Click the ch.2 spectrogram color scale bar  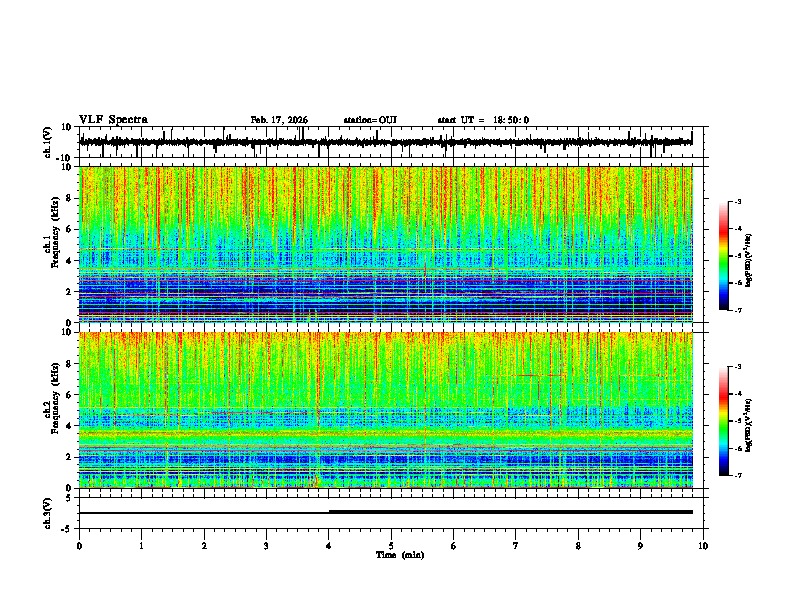click(723, 421)
